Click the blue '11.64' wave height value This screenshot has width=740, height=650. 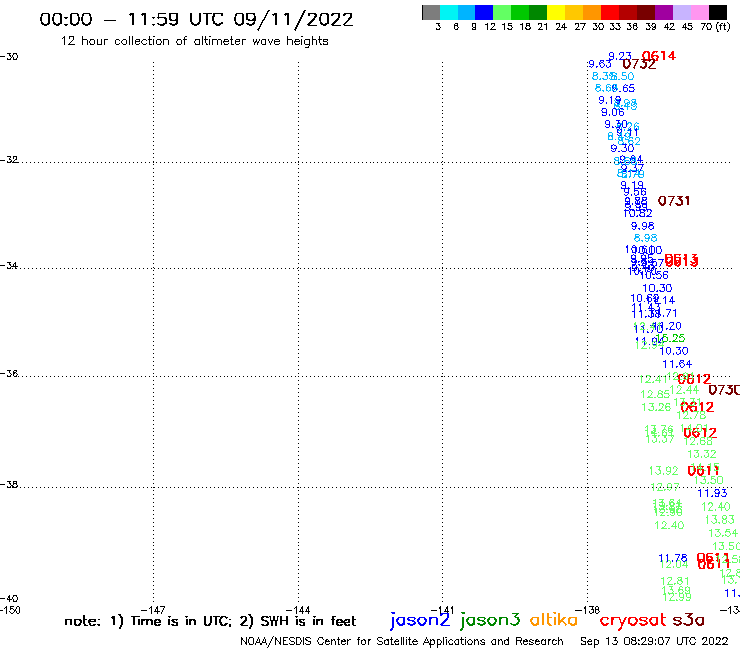click(677, 364)
